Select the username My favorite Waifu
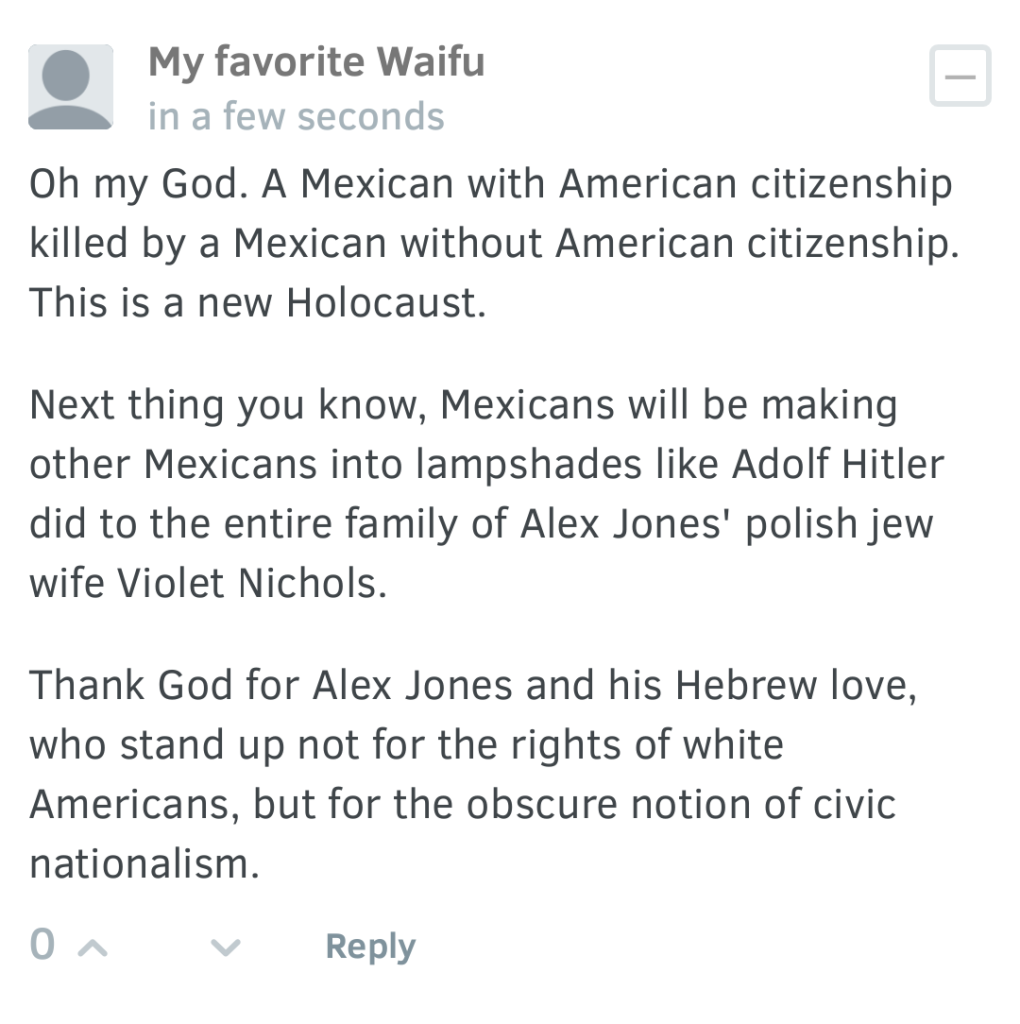Viewport: 1020px width, 1024px height. (316, 61)
